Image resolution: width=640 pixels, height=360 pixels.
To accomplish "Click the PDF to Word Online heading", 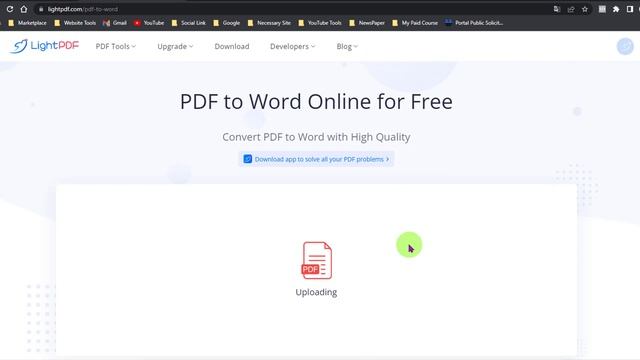I will click(316, 101).
